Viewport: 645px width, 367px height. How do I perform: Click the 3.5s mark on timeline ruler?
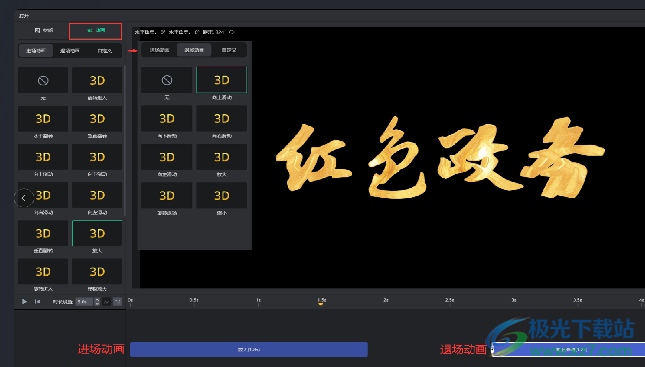[x=578, y=300]
